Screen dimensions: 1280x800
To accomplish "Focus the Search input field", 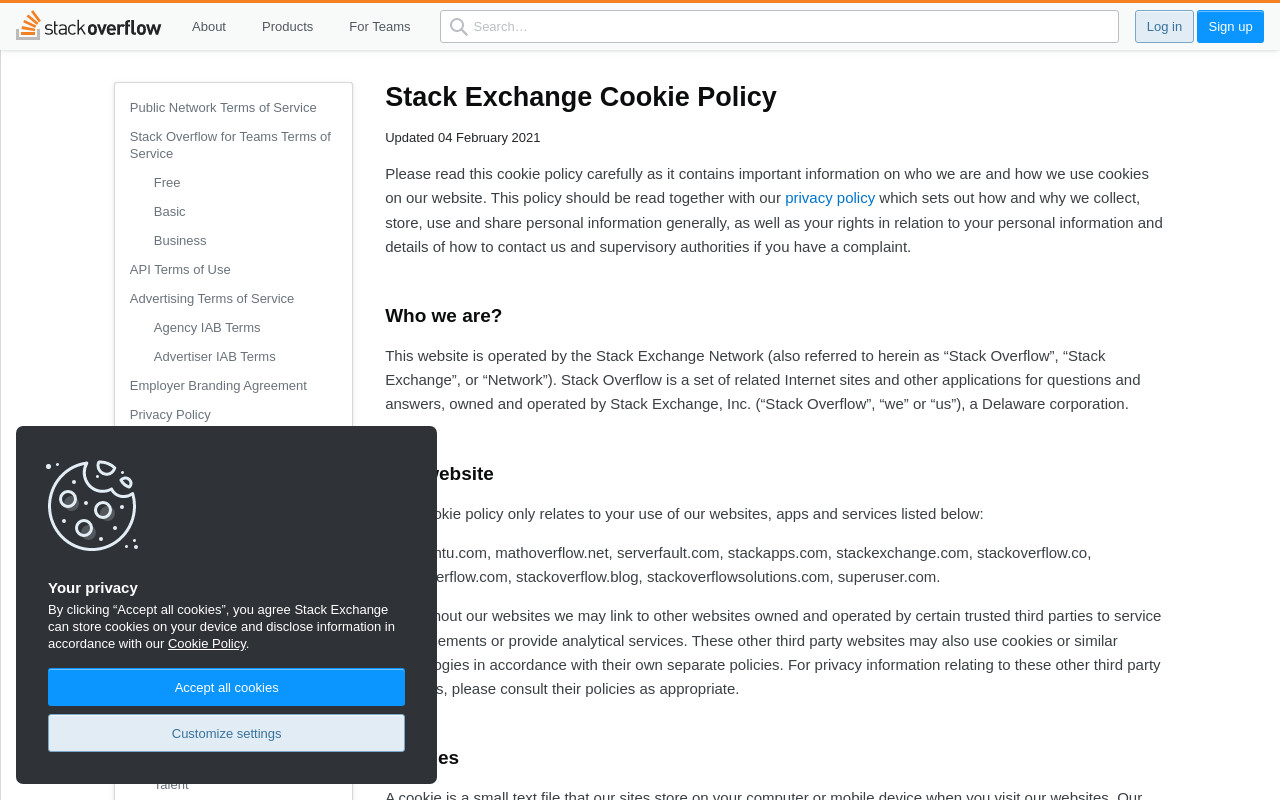I will tap(779, 27).
